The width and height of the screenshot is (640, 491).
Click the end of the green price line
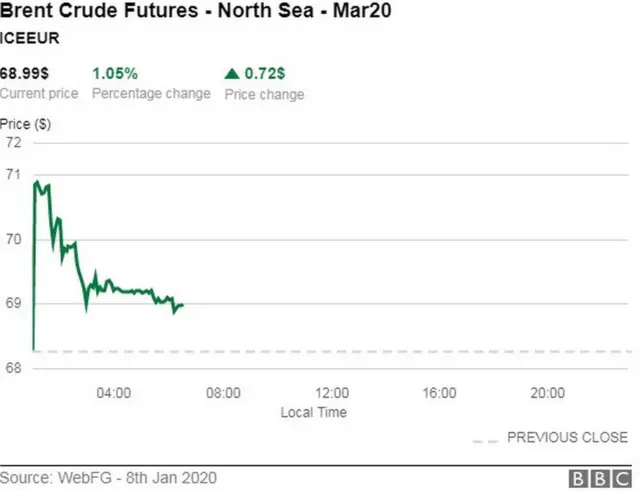point(183,305)
